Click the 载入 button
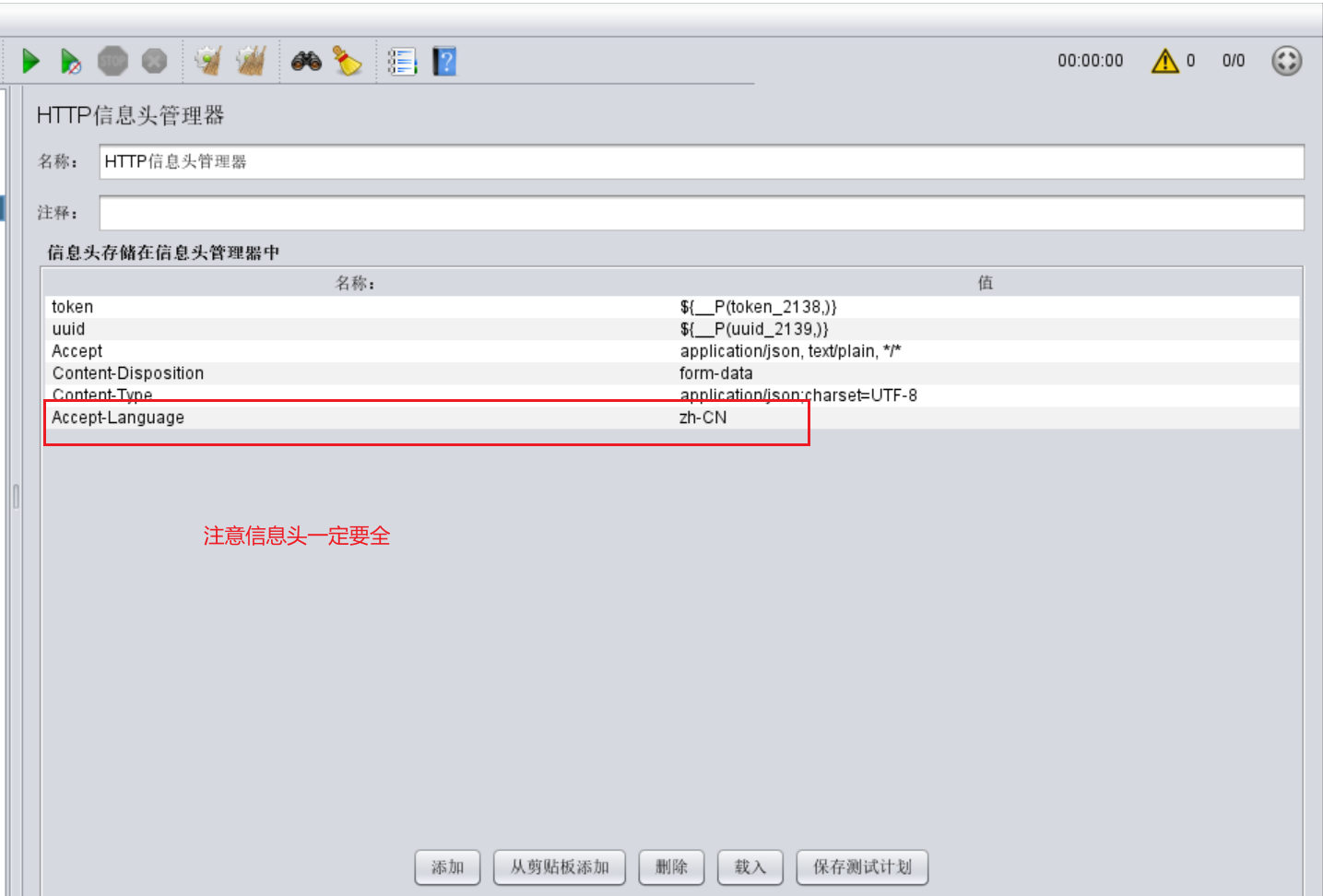 (x=750, y=867)
